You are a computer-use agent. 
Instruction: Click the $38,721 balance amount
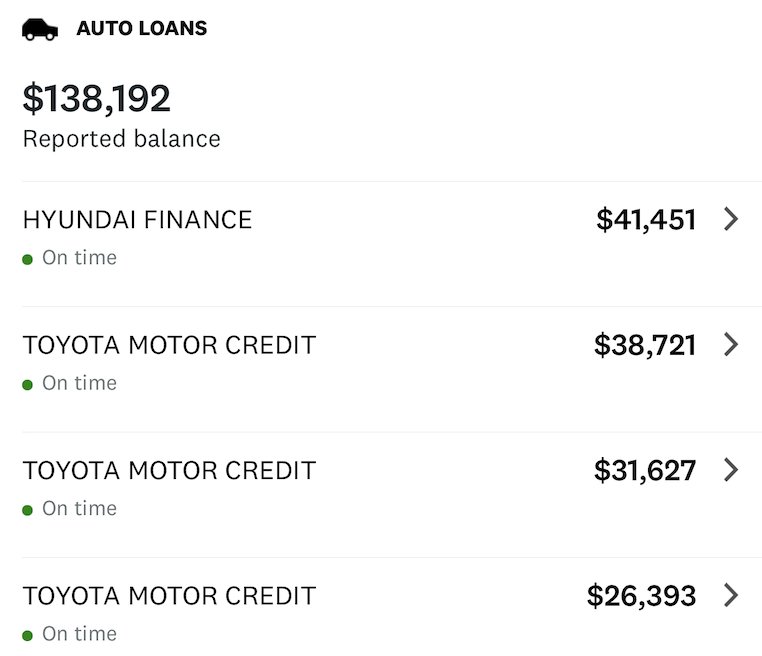pos(645,345)
